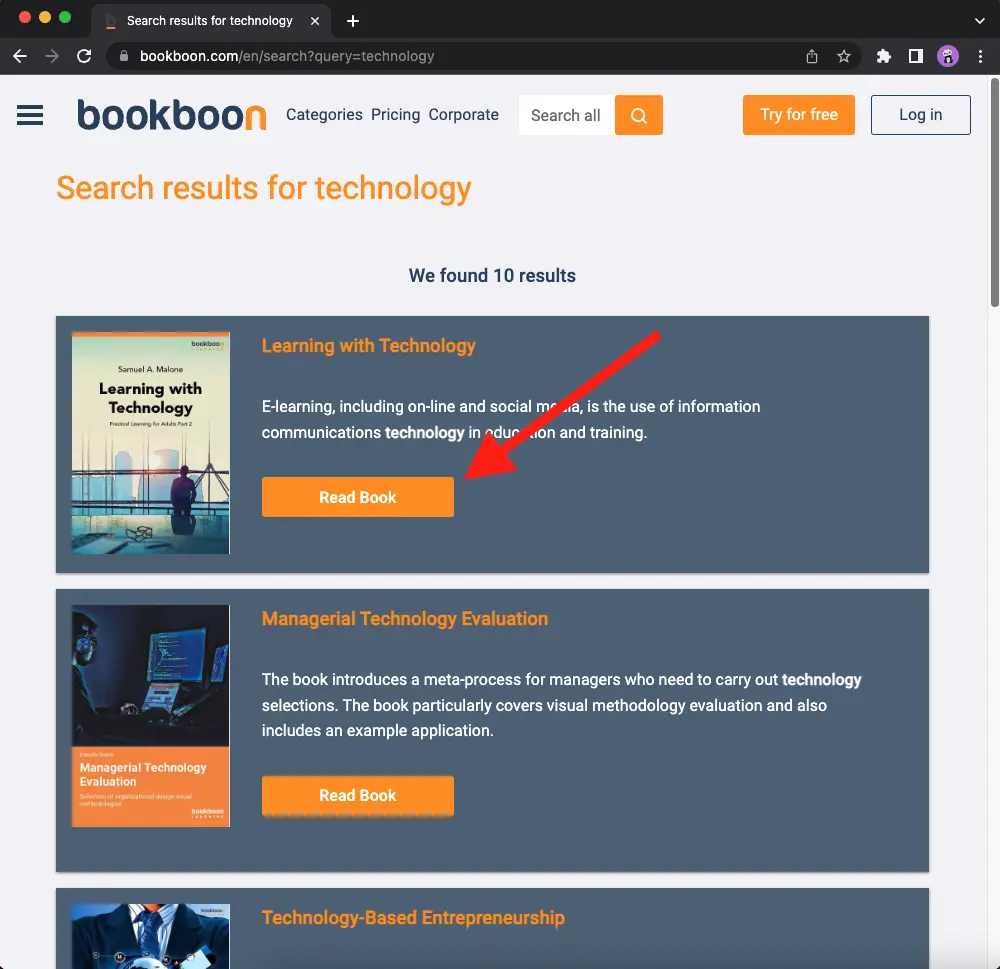This screenshot has width=1000, height=969.
Task: Open the Chrome profile avatar
Action: coord(948,56)
